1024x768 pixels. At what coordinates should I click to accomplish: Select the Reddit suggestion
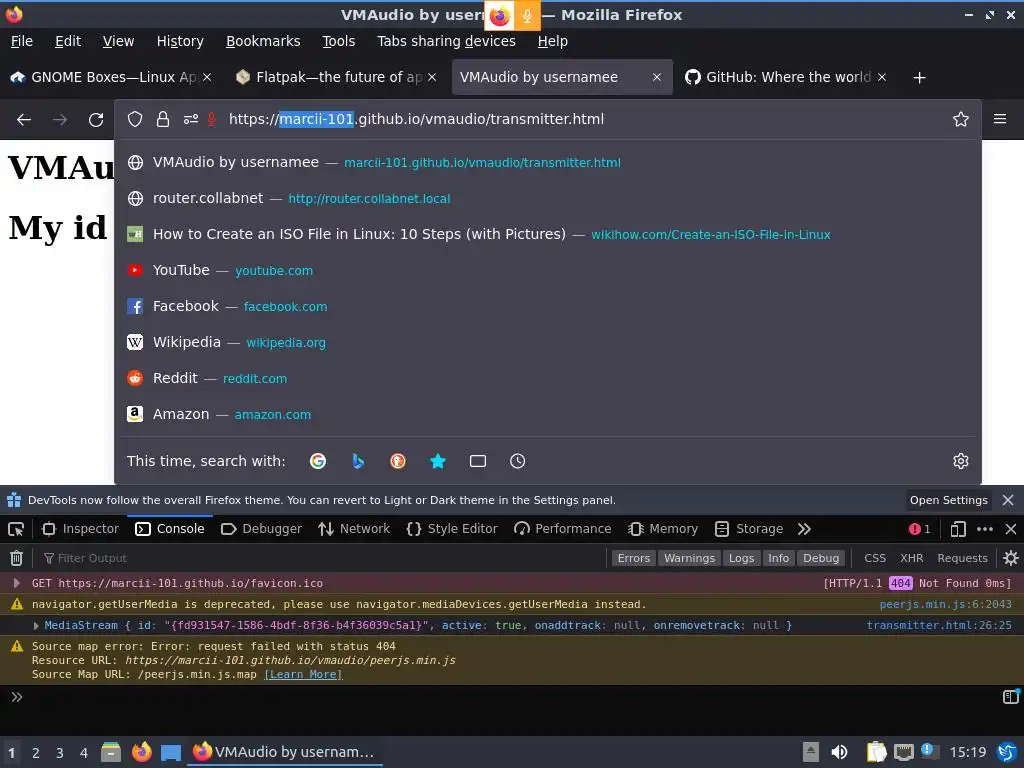tap(548, 378)
